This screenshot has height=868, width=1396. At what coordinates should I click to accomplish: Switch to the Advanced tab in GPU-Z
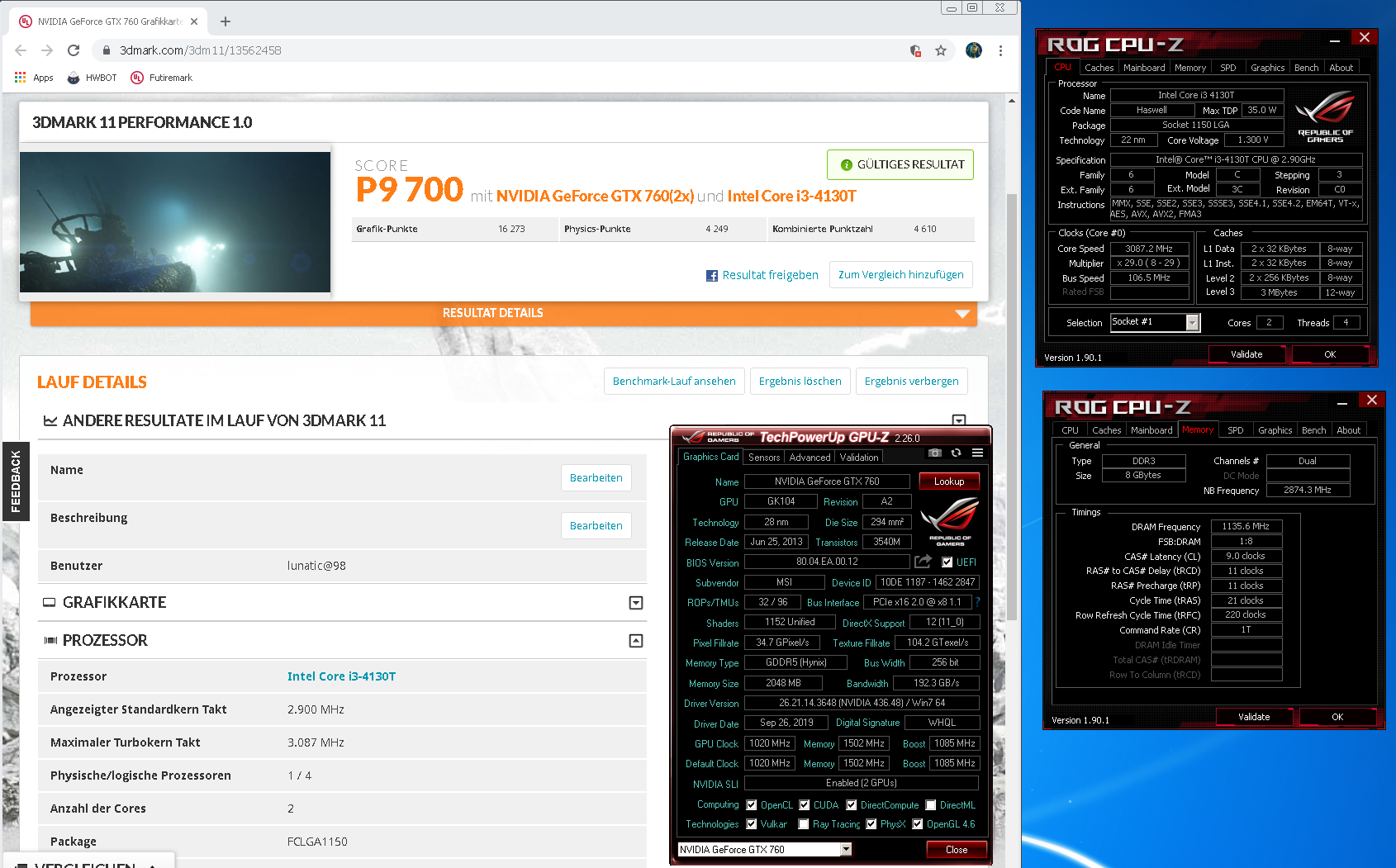pyautogui.click(x=810, y=458)
